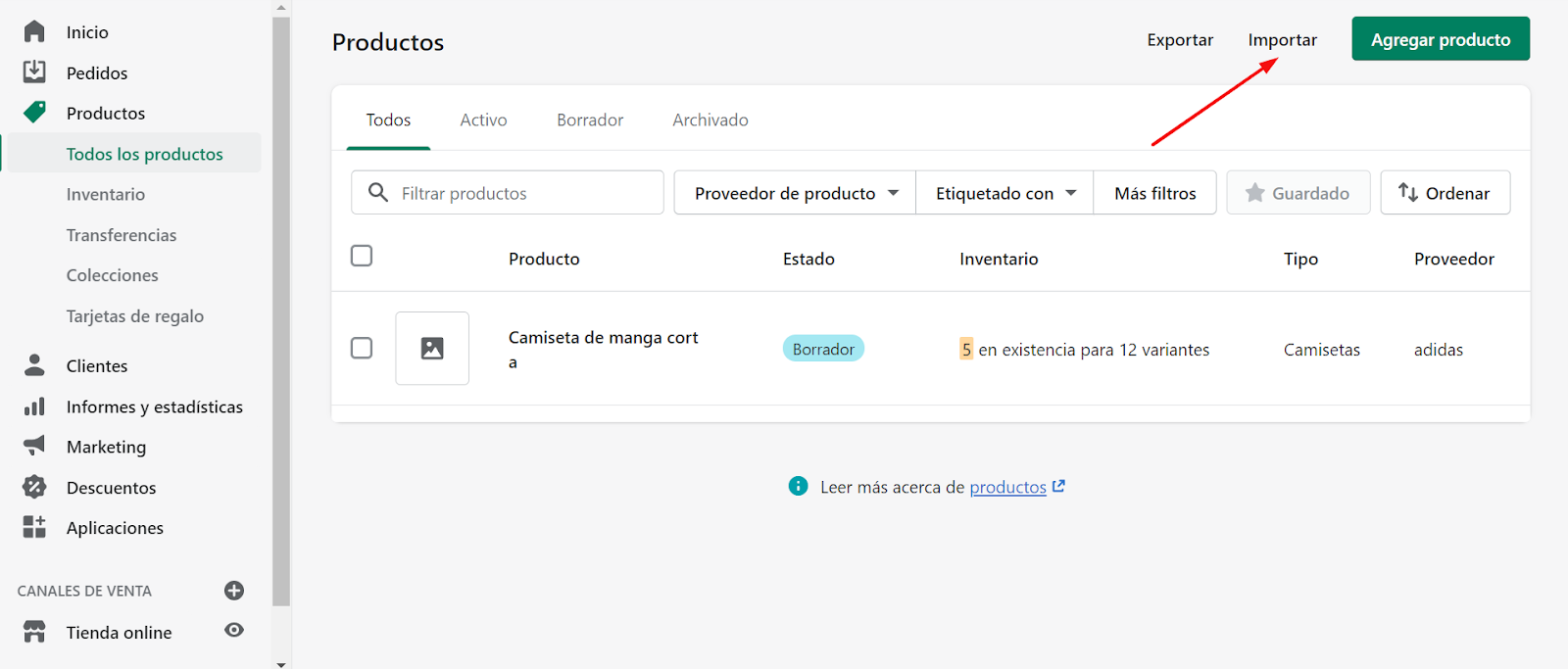This screenshot has width=1568, height=669.
Task: Tick the select-all products checkbox
Action: tap(362, 256)
